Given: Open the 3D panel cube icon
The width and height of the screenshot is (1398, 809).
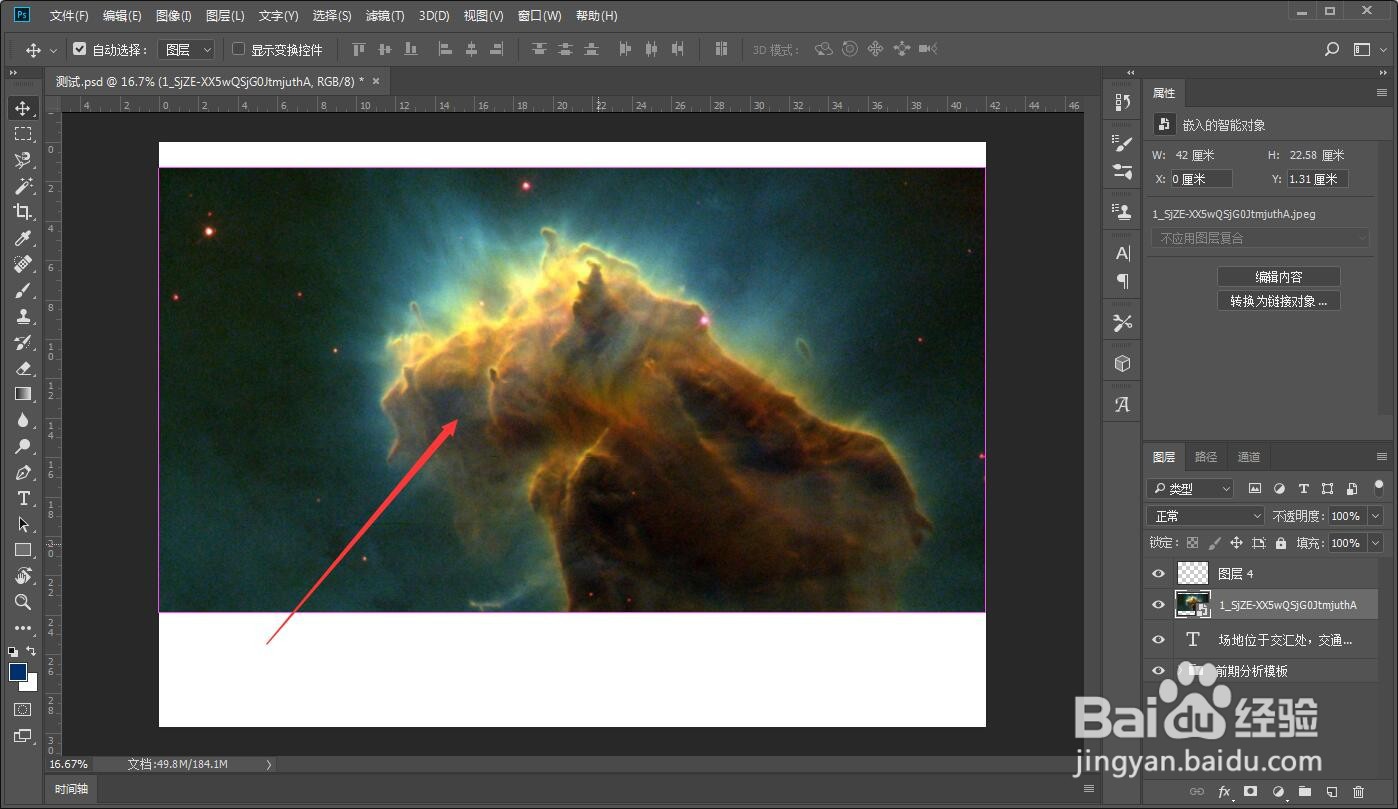Looking at the screenshot, I should click(1123, 364).
